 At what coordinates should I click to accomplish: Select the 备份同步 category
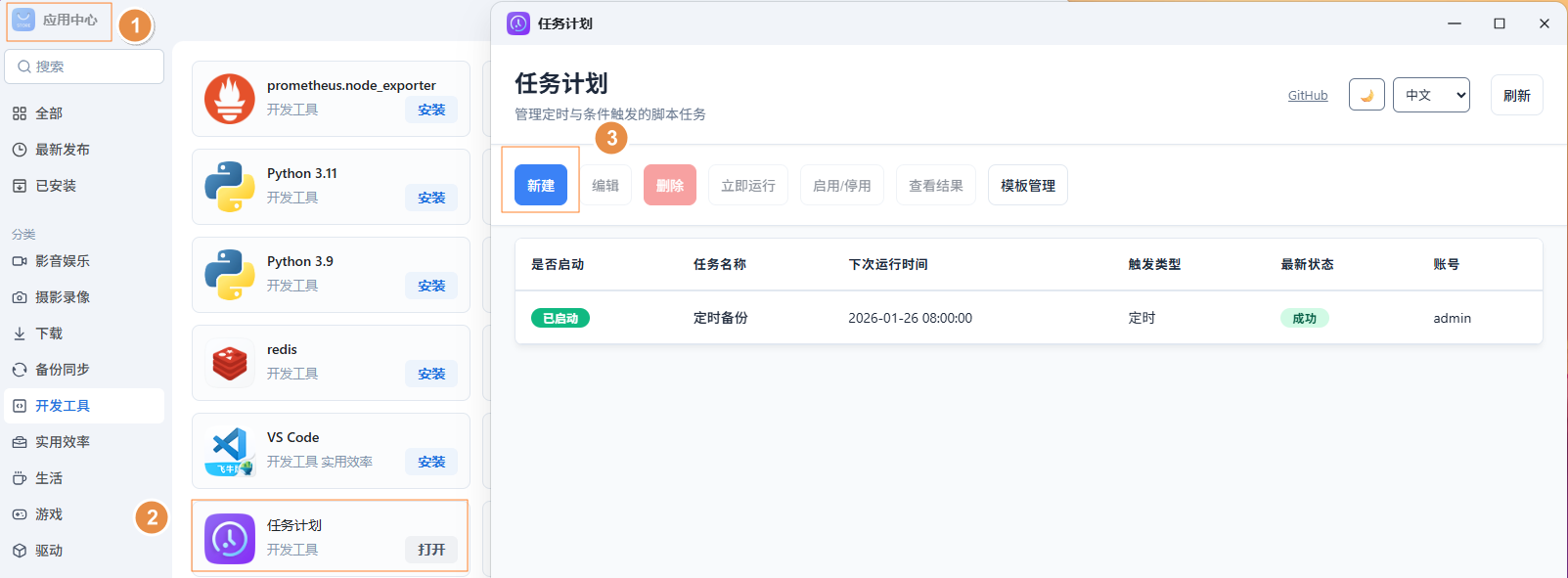tap(84, 370)
